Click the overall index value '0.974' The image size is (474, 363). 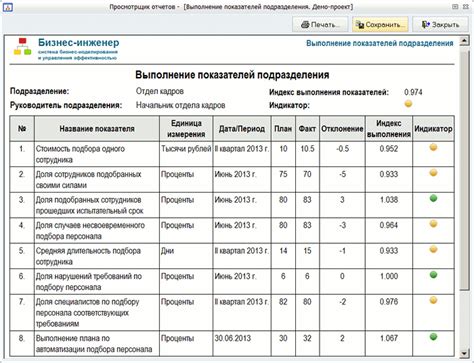click(413, 92)
